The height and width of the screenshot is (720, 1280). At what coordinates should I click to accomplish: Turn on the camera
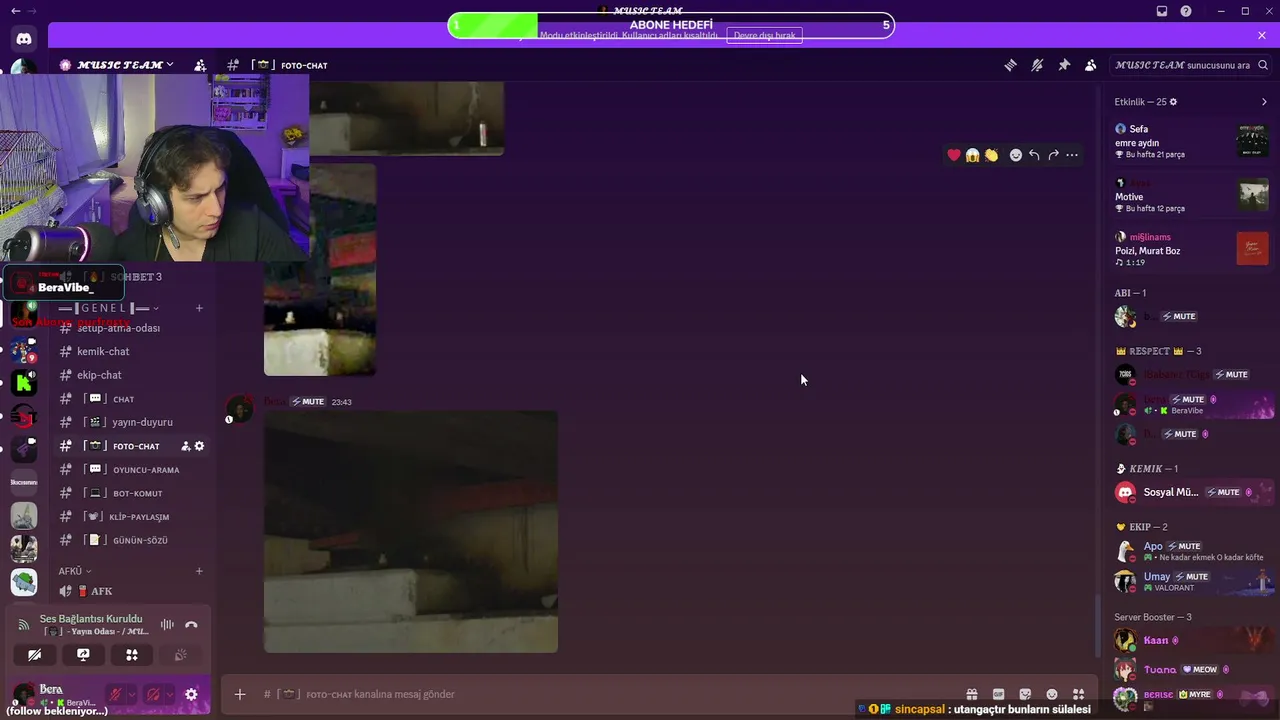(x=34, y=655)
